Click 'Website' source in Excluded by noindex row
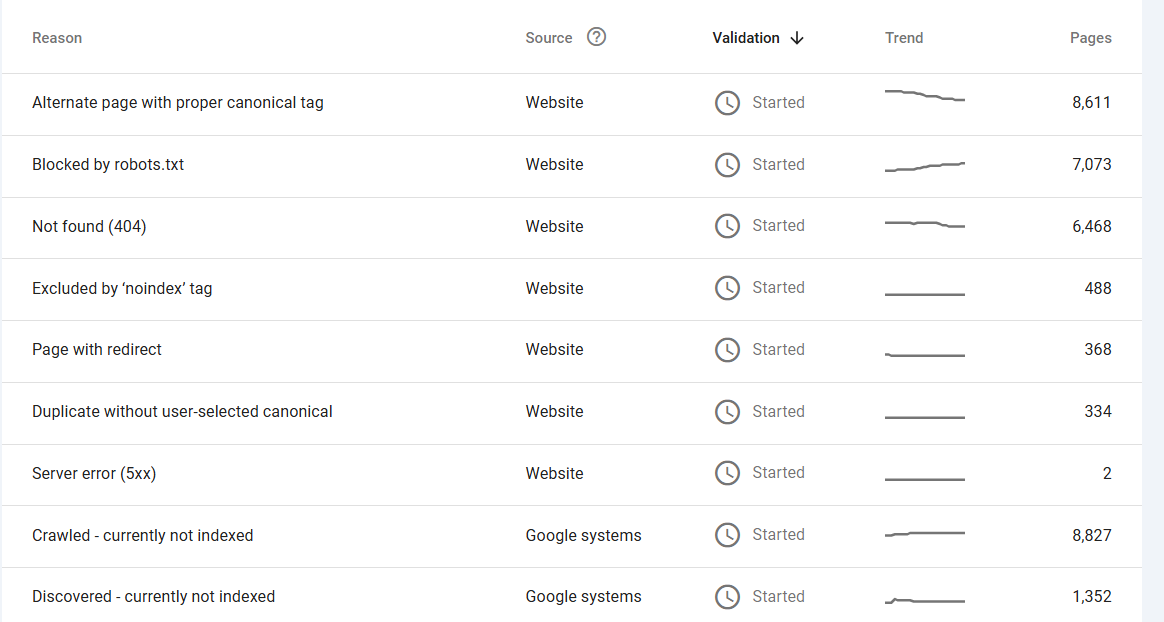The image size is (1164, 622). [x=555, y=288]
